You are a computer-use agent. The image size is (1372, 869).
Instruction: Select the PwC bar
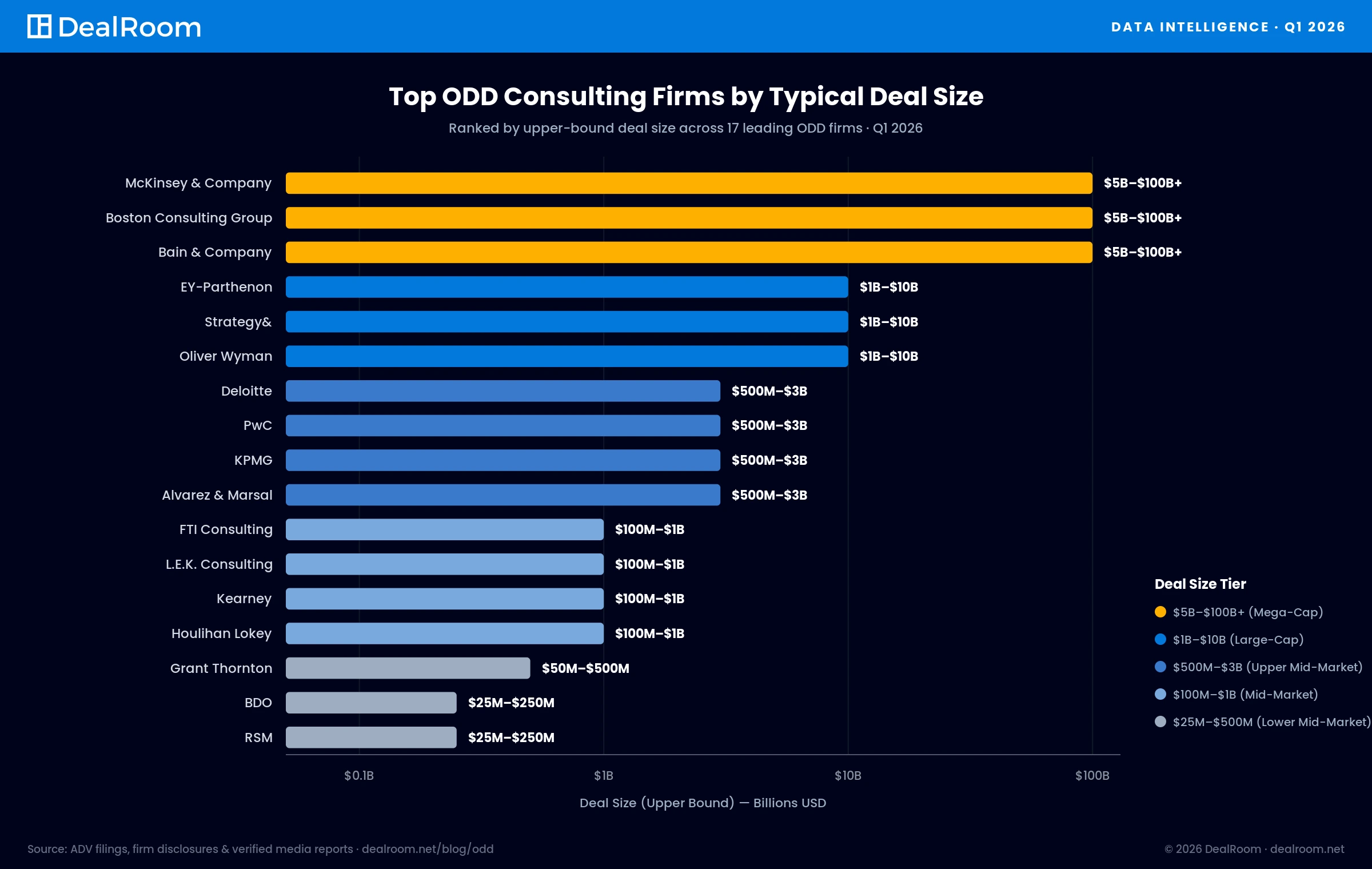tap(503, 425)
